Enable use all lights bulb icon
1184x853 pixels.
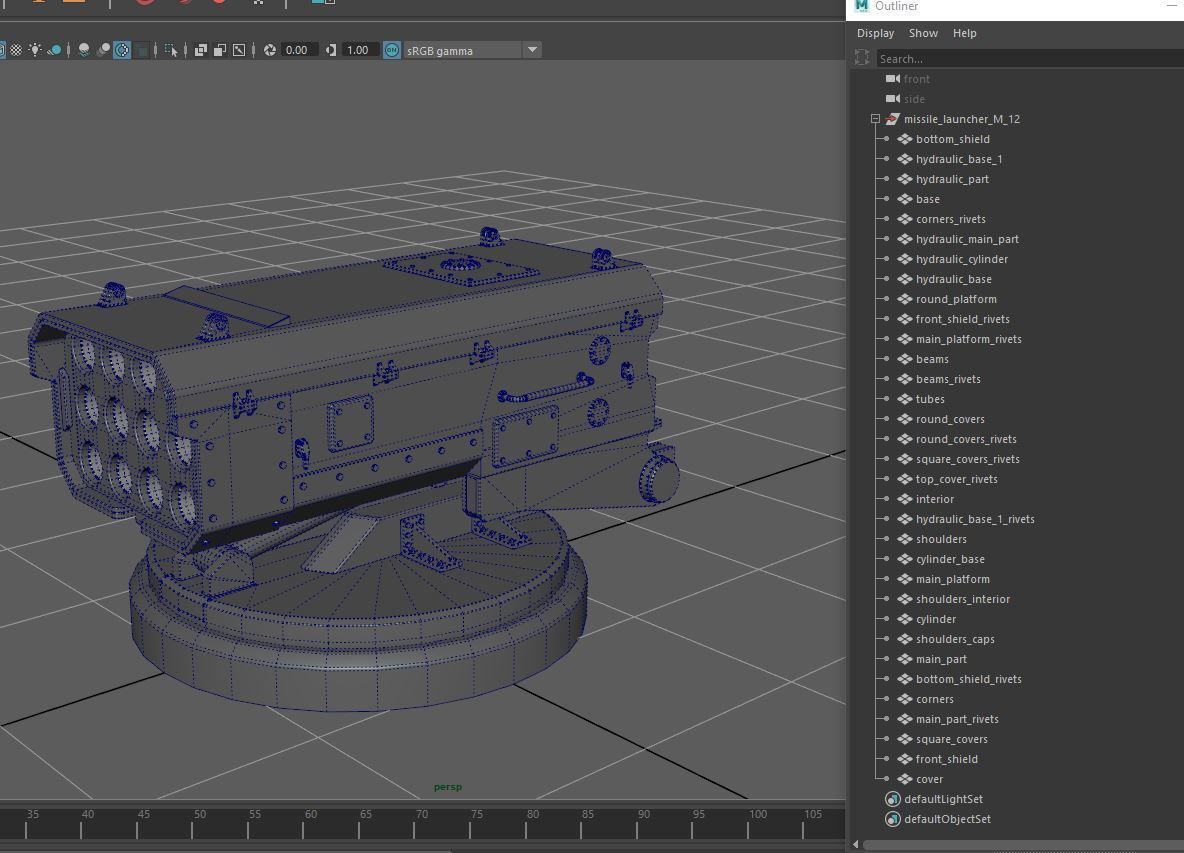pos(35,50)
